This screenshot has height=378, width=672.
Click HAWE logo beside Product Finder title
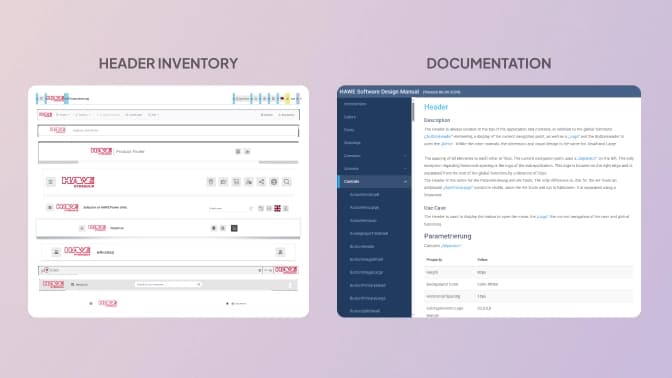point(101,151)
